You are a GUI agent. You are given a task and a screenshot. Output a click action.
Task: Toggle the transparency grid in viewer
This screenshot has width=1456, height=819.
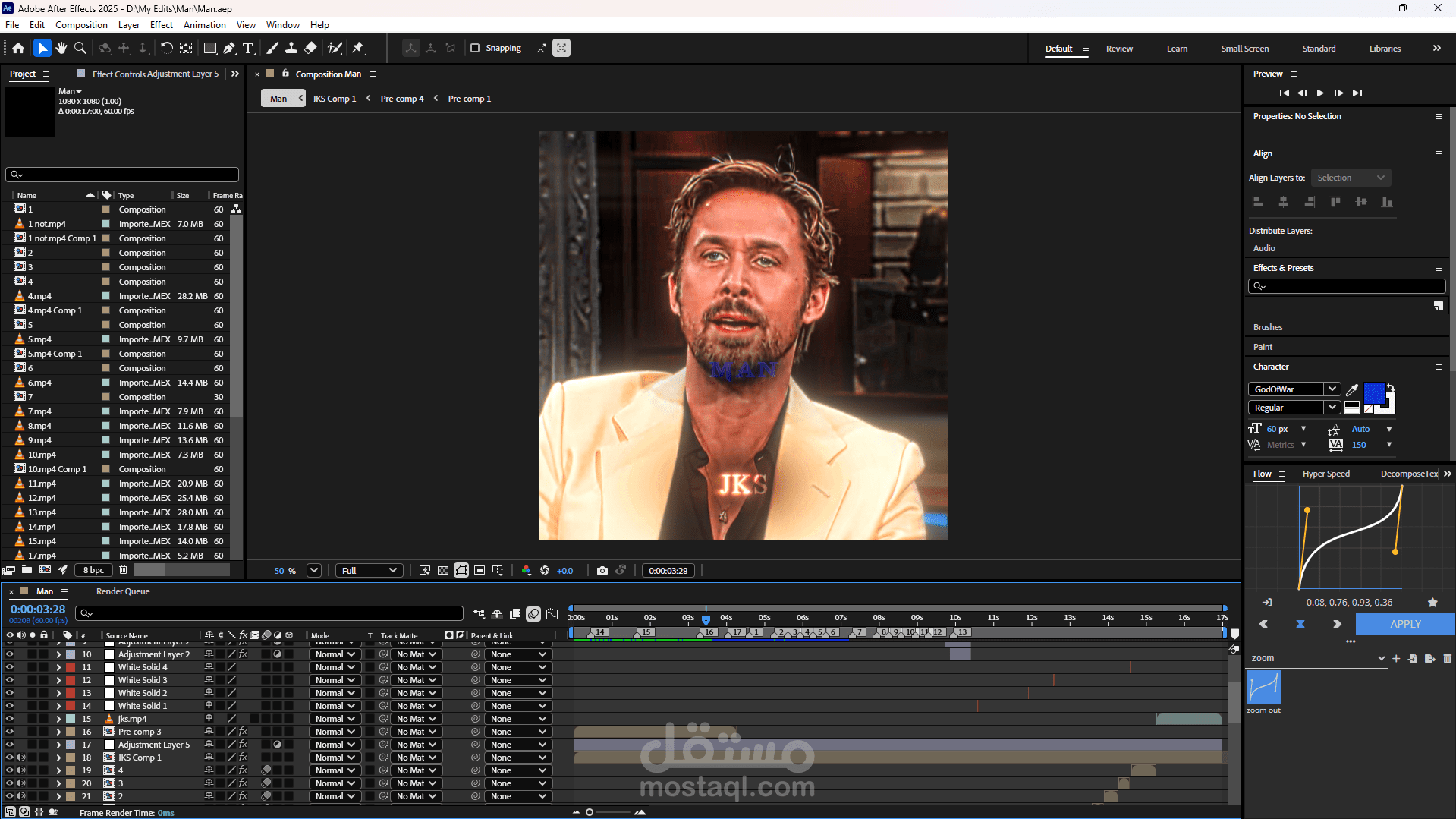point(443,570)
